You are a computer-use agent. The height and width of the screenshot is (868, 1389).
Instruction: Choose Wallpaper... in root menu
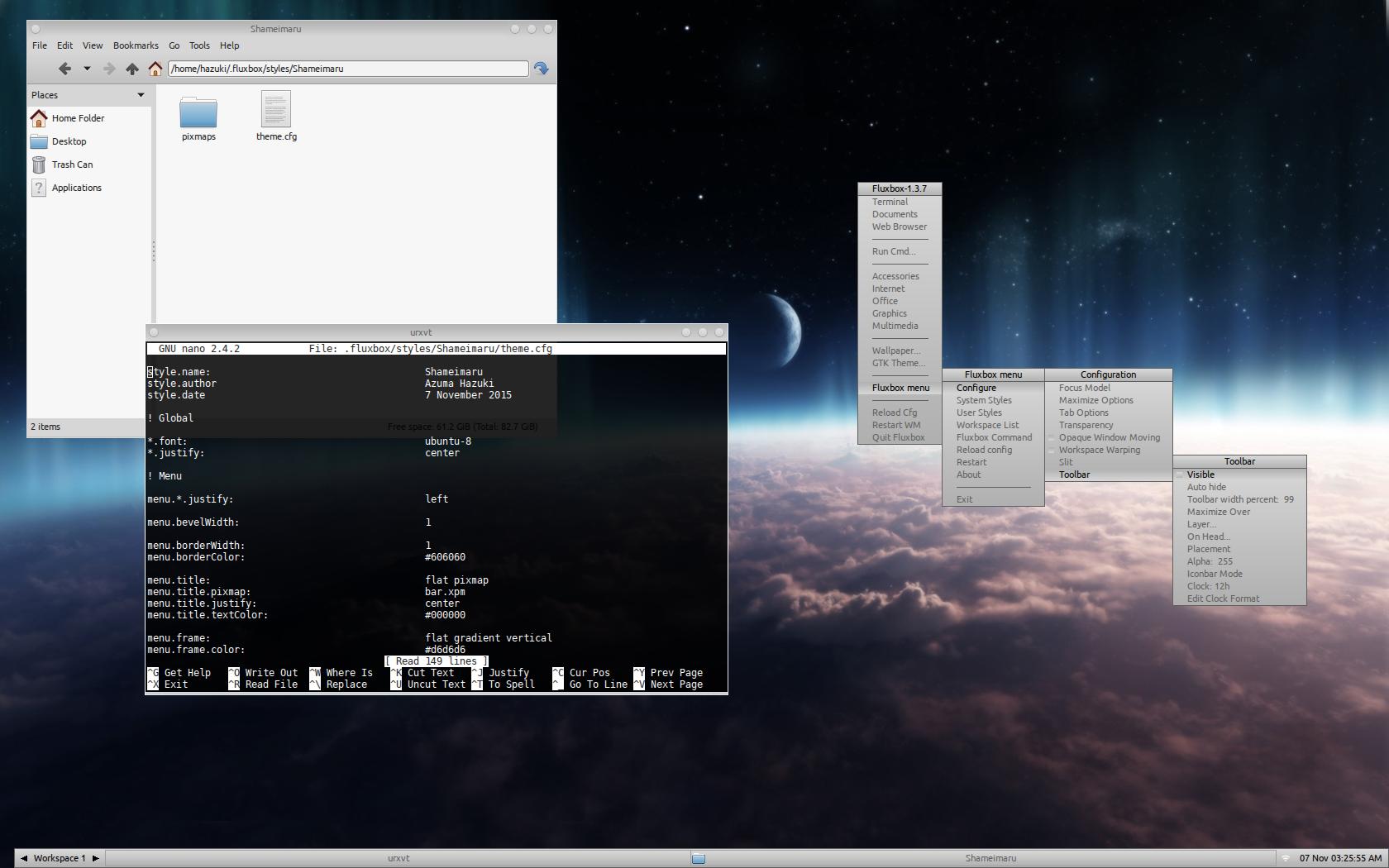900,351
